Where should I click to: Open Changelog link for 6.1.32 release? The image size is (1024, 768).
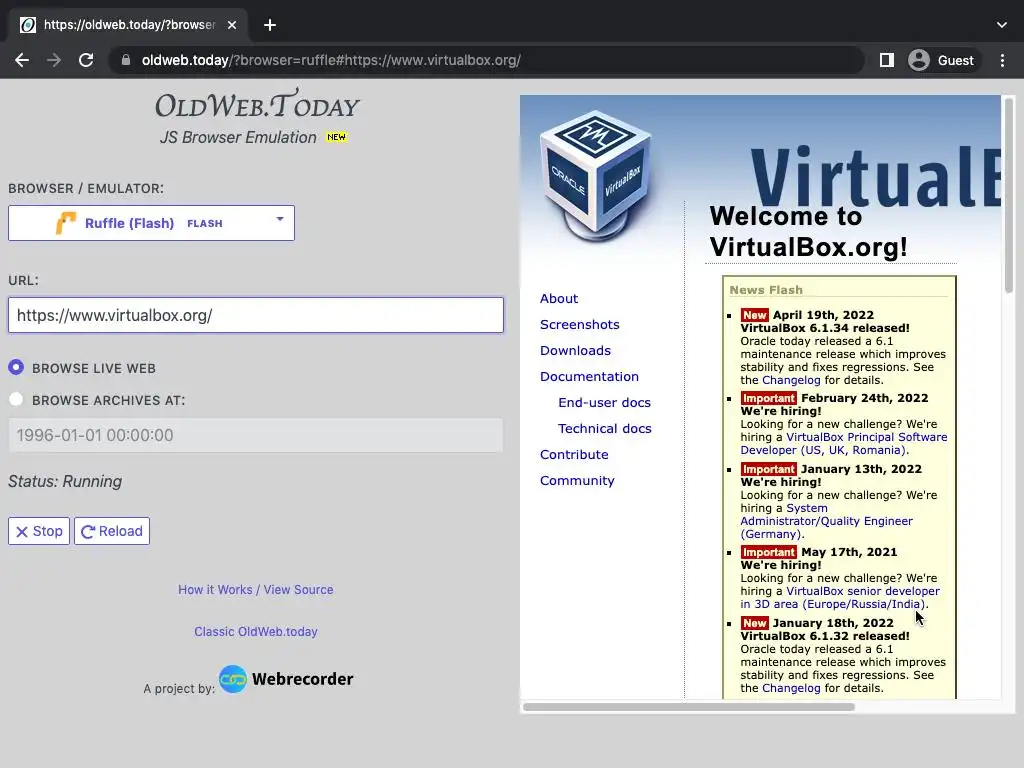[x=791, y=688]
